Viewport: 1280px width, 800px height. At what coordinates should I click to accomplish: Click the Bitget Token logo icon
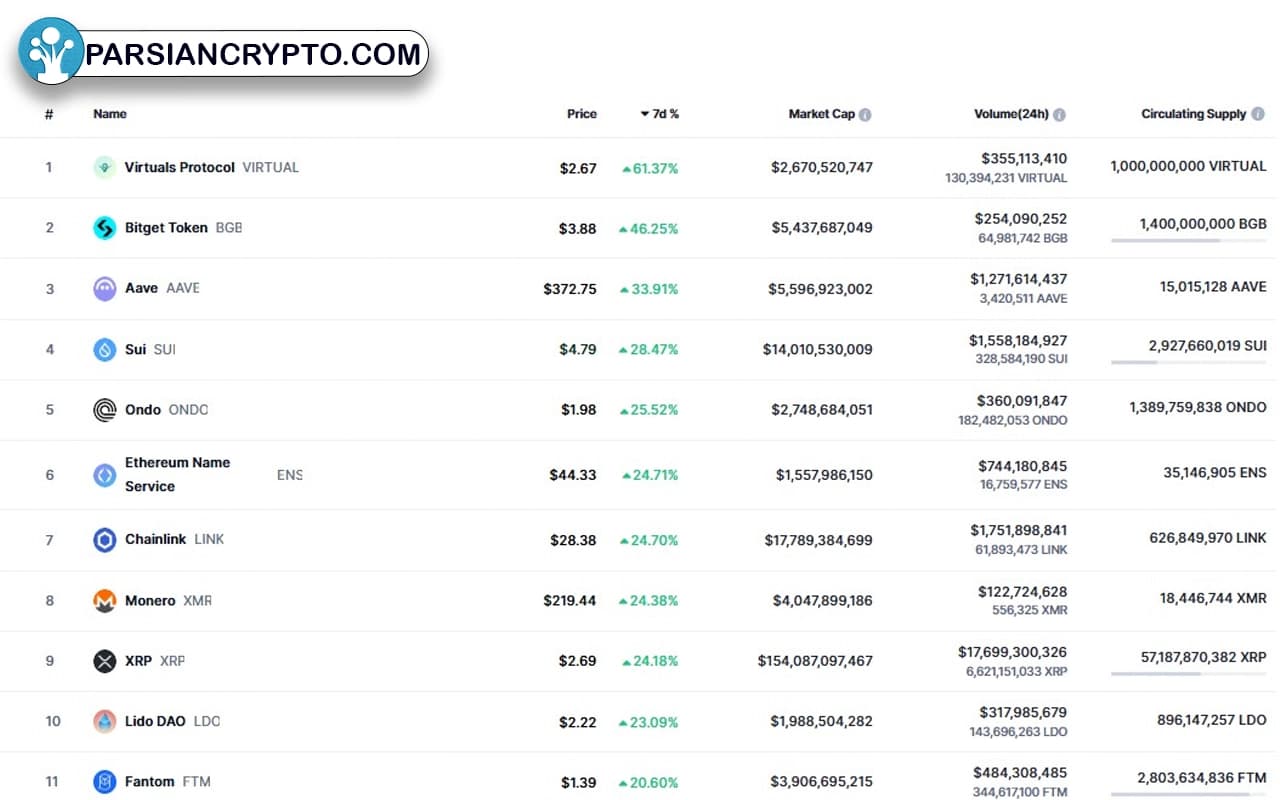point(105,228)
